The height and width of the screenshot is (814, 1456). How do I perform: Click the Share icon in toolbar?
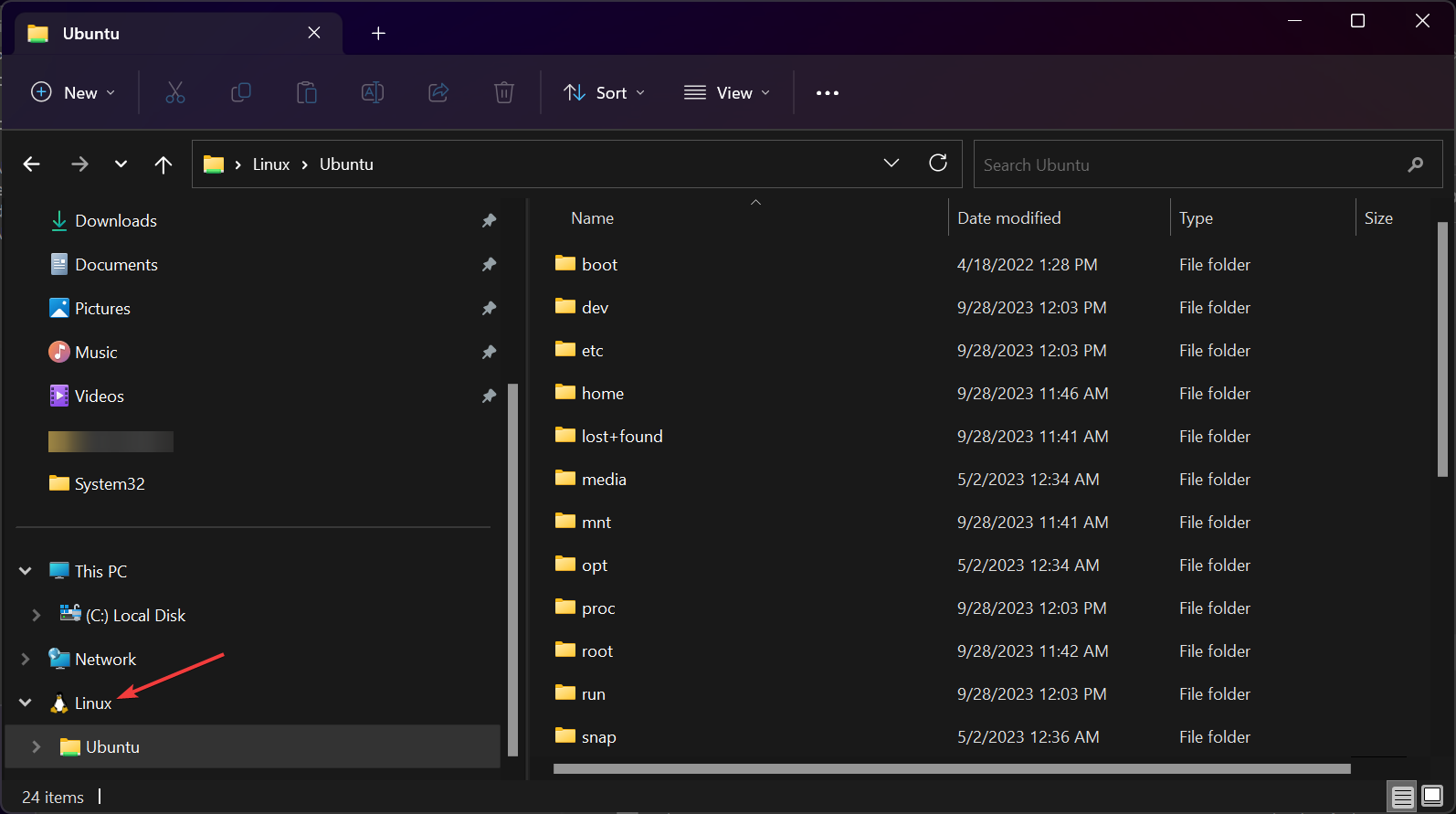[x=438, y=92]
